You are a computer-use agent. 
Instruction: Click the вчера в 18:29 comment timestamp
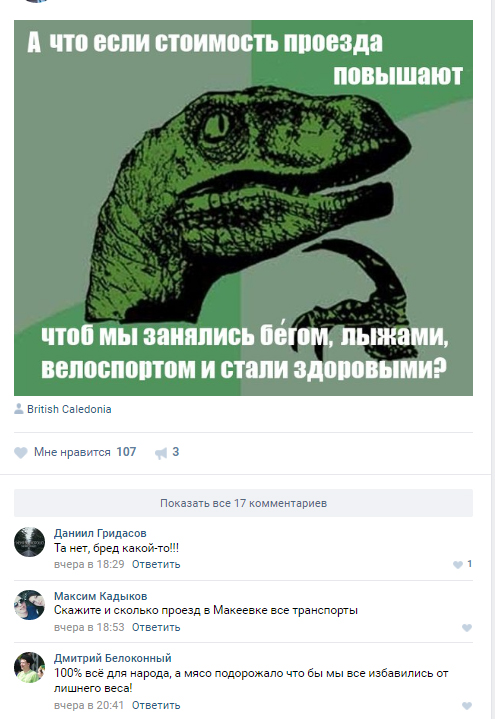89,564
